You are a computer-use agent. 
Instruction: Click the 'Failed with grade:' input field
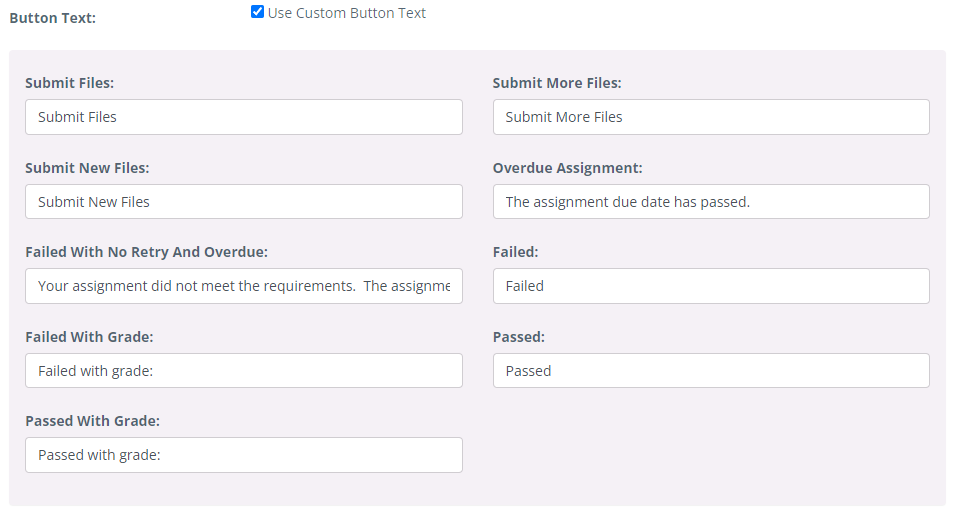[244, 370]
